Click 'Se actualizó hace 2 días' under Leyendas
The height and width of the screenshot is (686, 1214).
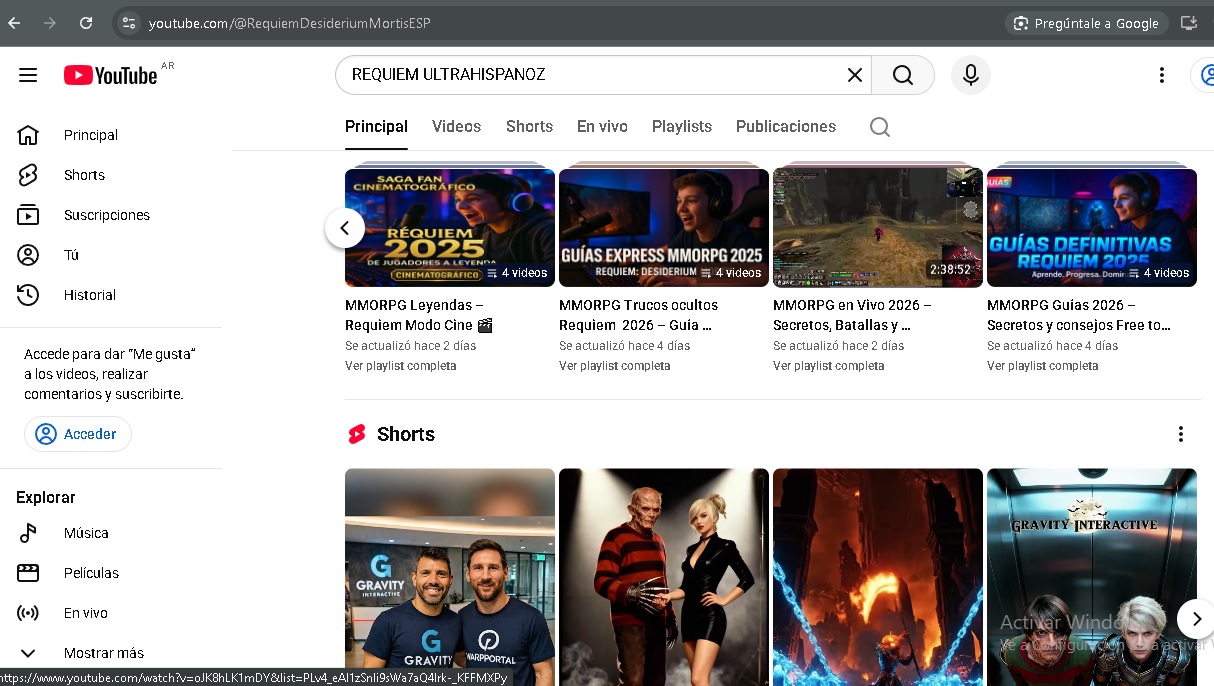coord(411,346)
